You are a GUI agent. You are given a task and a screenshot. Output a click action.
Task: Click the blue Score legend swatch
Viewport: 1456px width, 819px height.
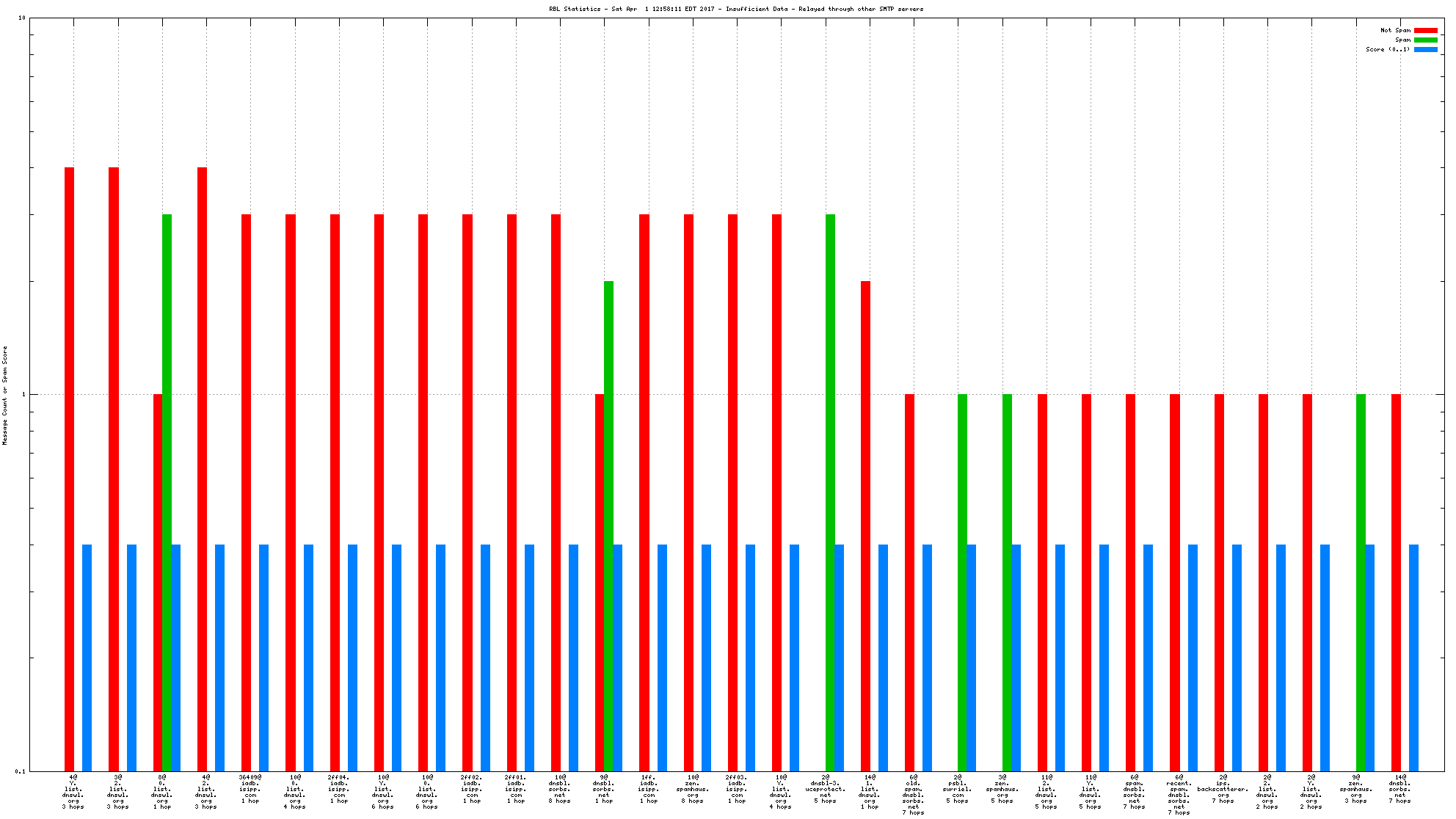point(1425,49)
